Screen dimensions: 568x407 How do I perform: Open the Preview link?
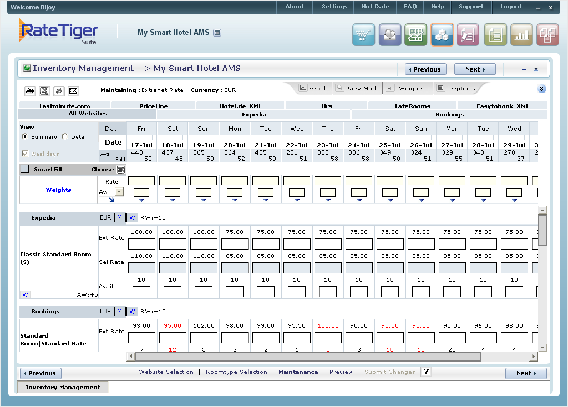click(x=341, y=372)
